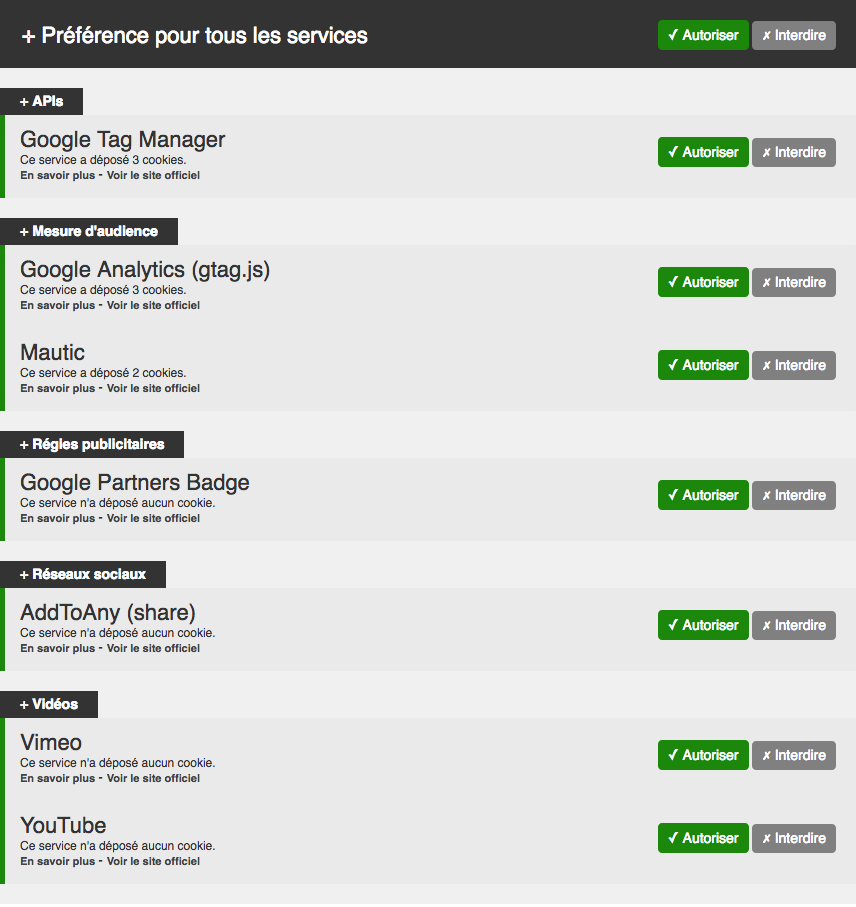
Task: Expand the Réseaux sociaux category
Action: click(83, 574)
